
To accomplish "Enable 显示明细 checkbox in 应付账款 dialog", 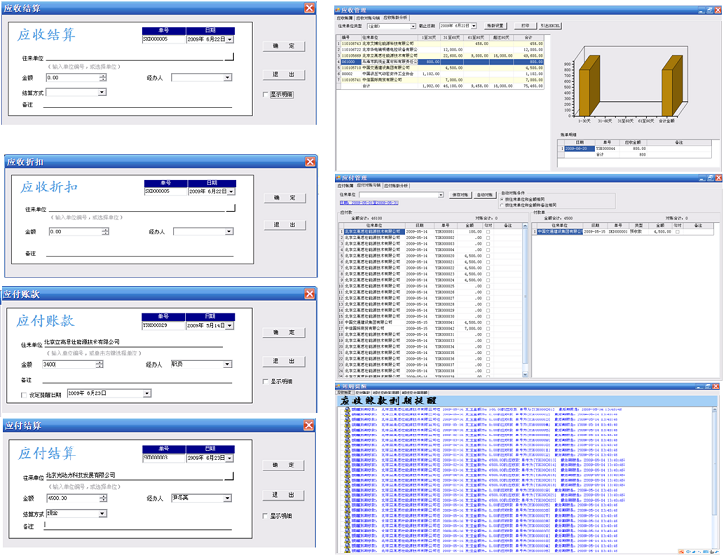I will click(x=265, y=382).
